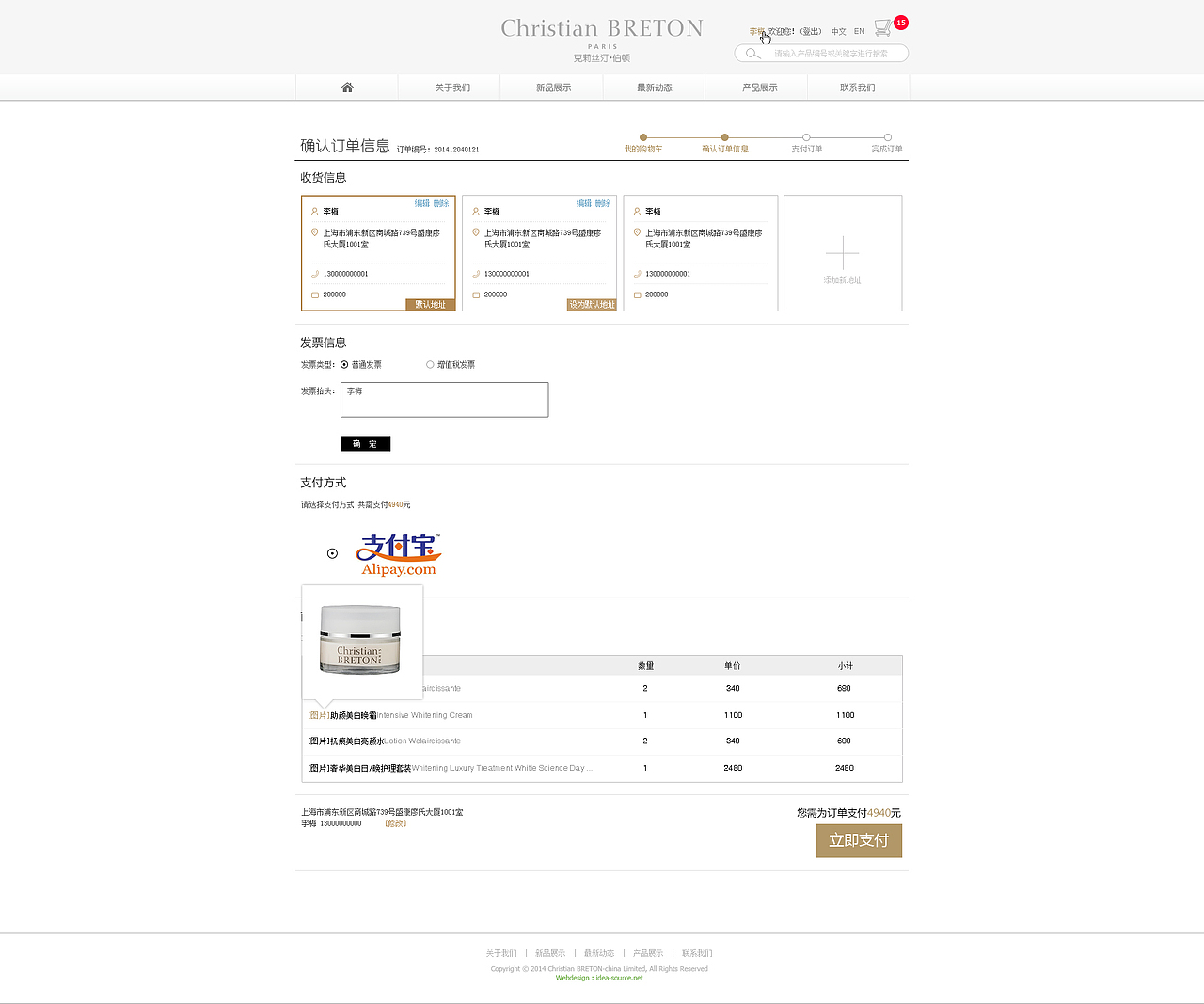The width and height of the screenshot is (1204, 1004).
Task: Select the third address card without edit links
Action: pyautogui.click(x=701, y=253)
